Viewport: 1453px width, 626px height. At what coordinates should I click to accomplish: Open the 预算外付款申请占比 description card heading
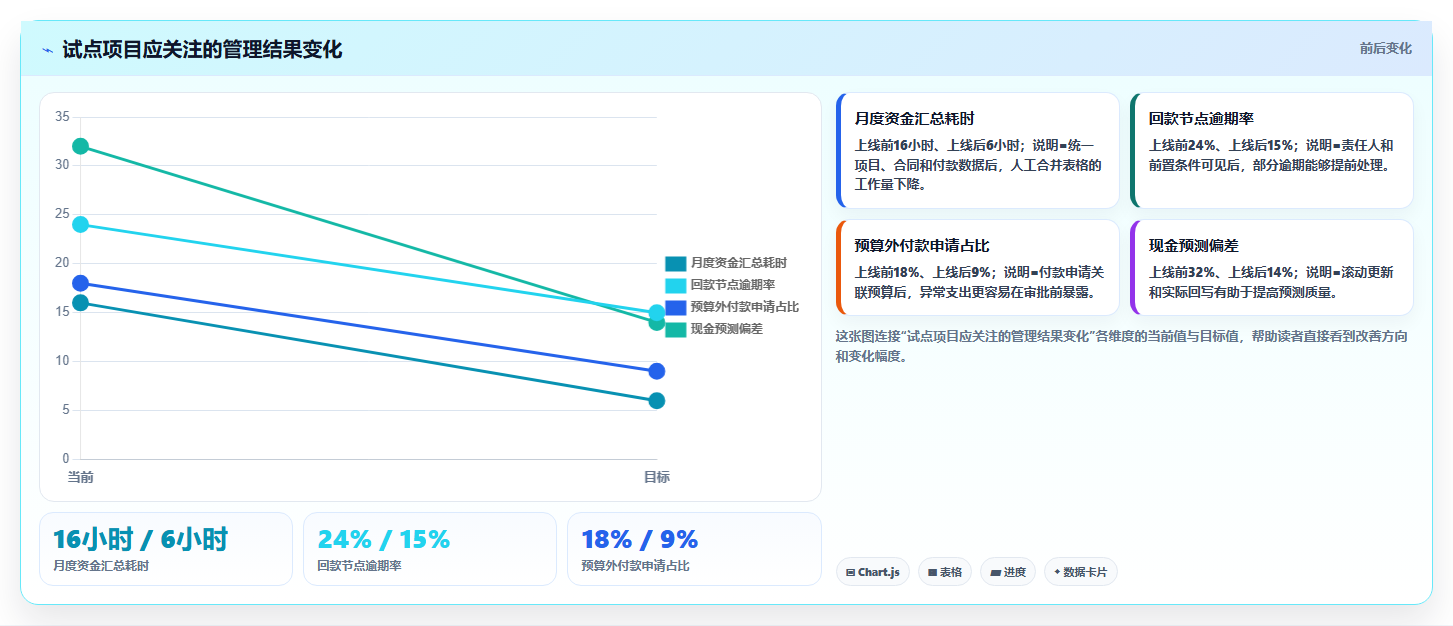click(x=922, y=246)
